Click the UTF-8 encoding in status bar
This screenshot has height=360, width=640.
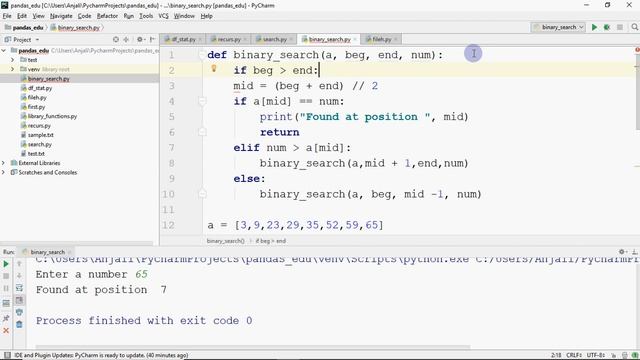[596, 355]
